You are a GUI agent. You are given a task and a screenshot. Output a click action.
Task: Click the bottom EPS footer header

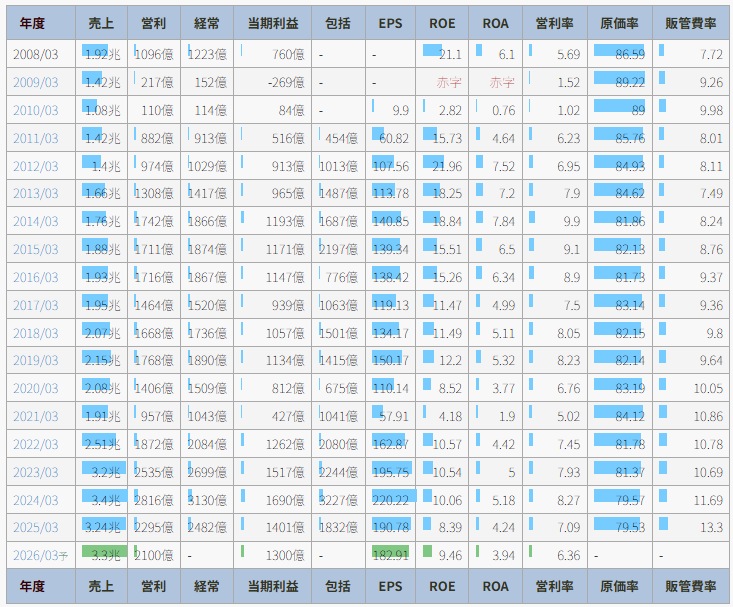[x=391, y=586]
